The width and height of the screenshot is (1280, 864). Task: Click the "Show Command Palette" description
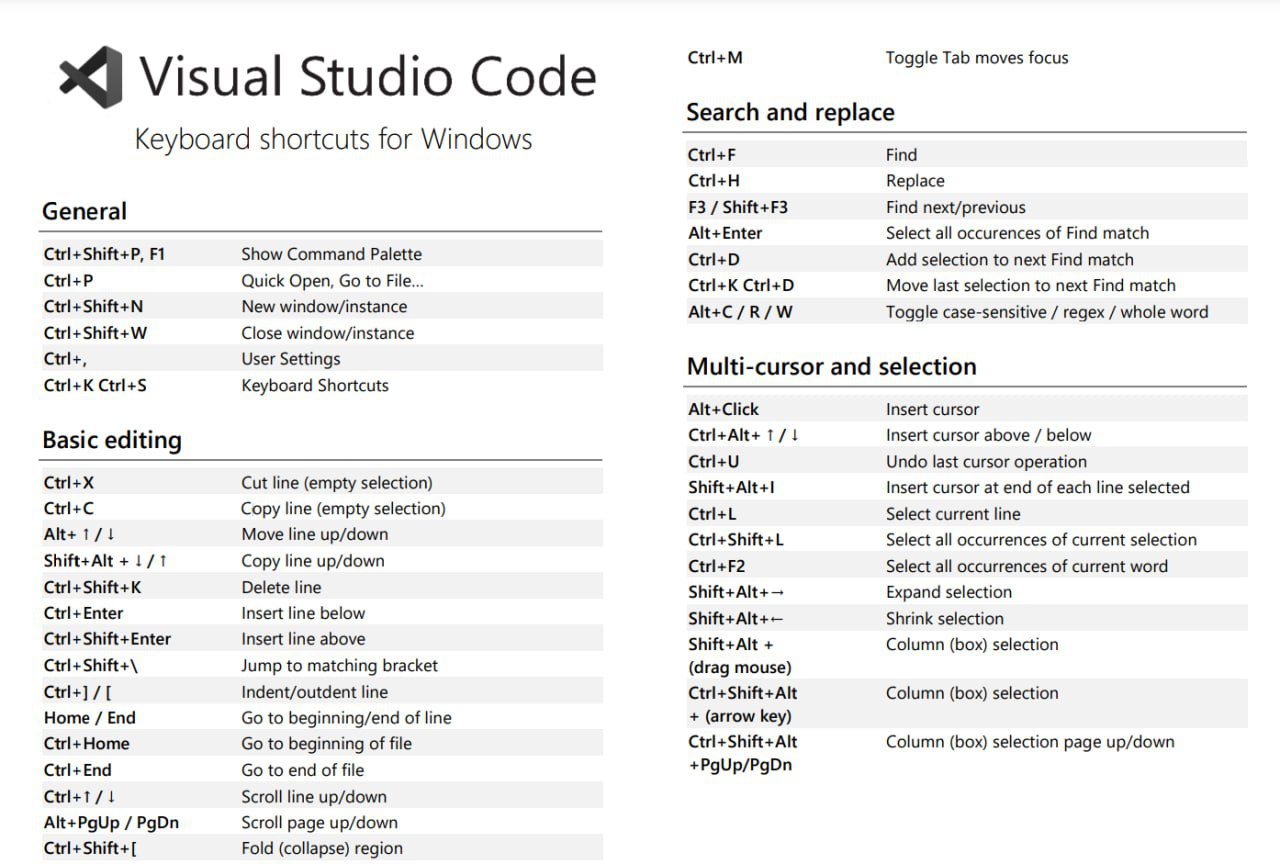point(331,254)
